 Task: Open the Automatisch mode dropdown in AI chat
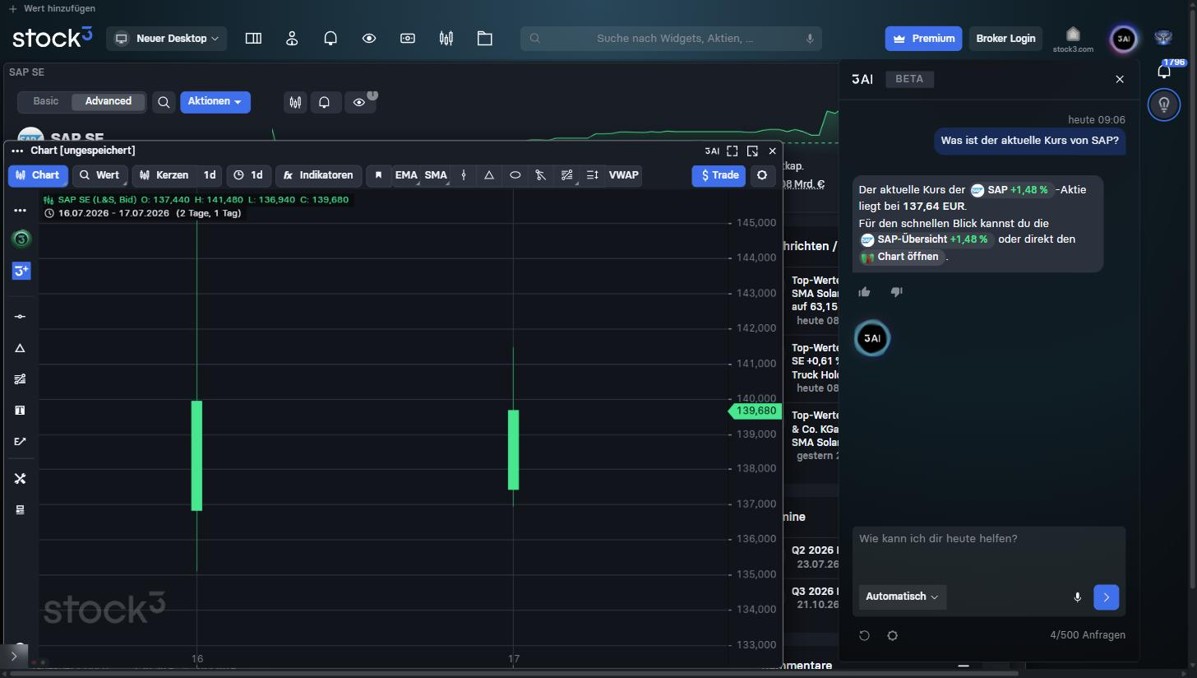[902, 596]
